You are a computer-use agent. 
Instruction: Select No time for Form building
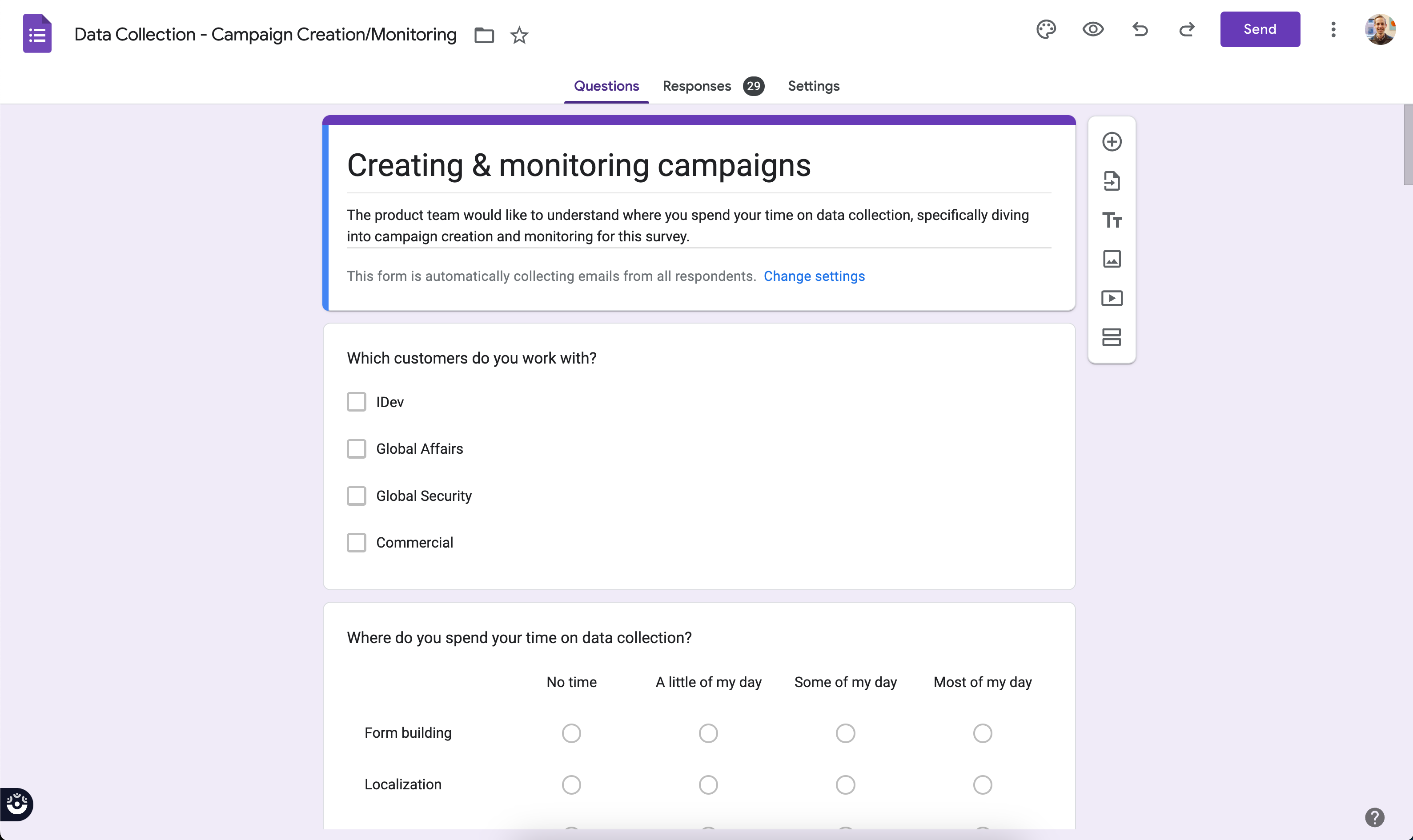(571, 732)
